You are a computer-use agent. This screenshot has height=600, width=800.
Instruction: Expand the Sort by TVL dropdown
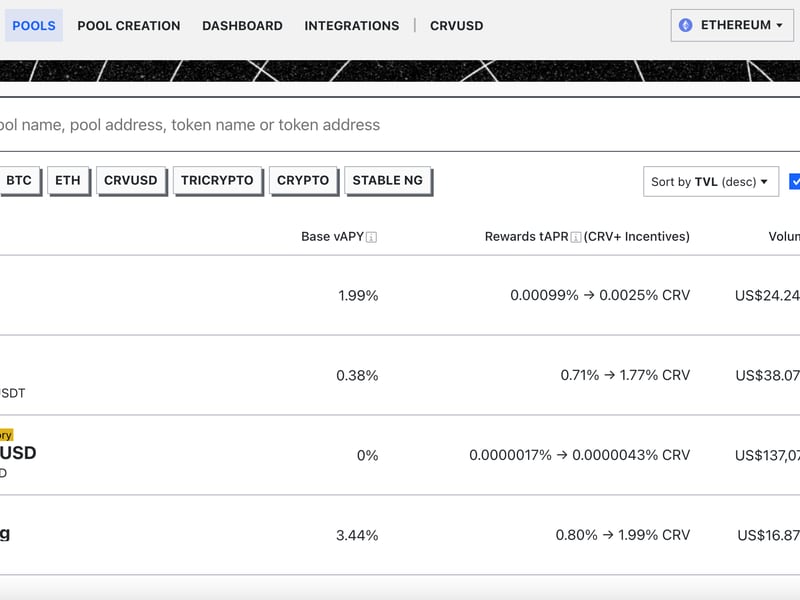click(x=710, y=181)
